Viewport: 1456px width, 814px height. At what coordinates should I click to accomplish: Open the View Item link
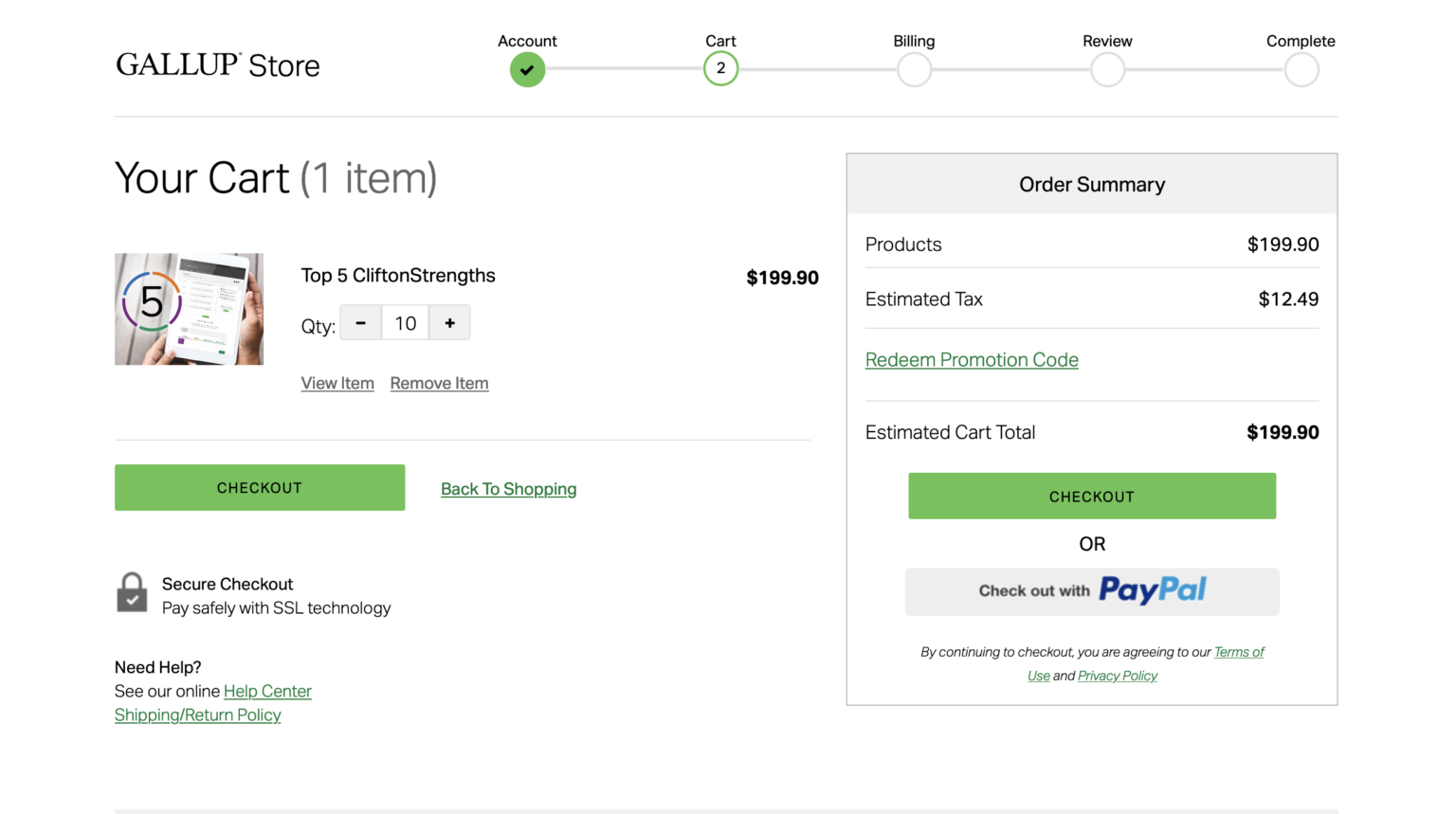337,383
